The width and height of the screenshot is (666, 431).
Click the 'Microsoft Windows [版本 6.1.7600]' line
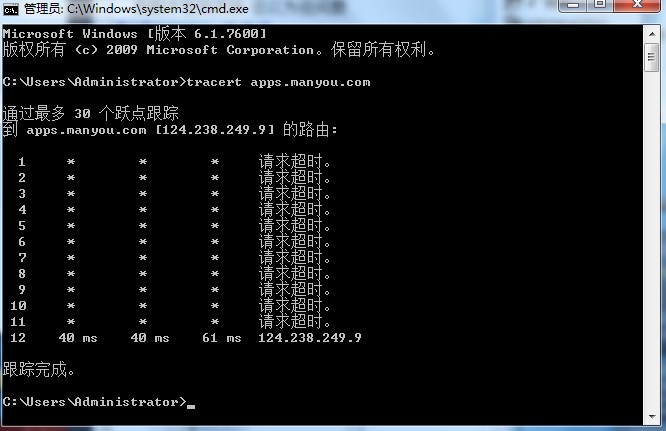[135, 34]
